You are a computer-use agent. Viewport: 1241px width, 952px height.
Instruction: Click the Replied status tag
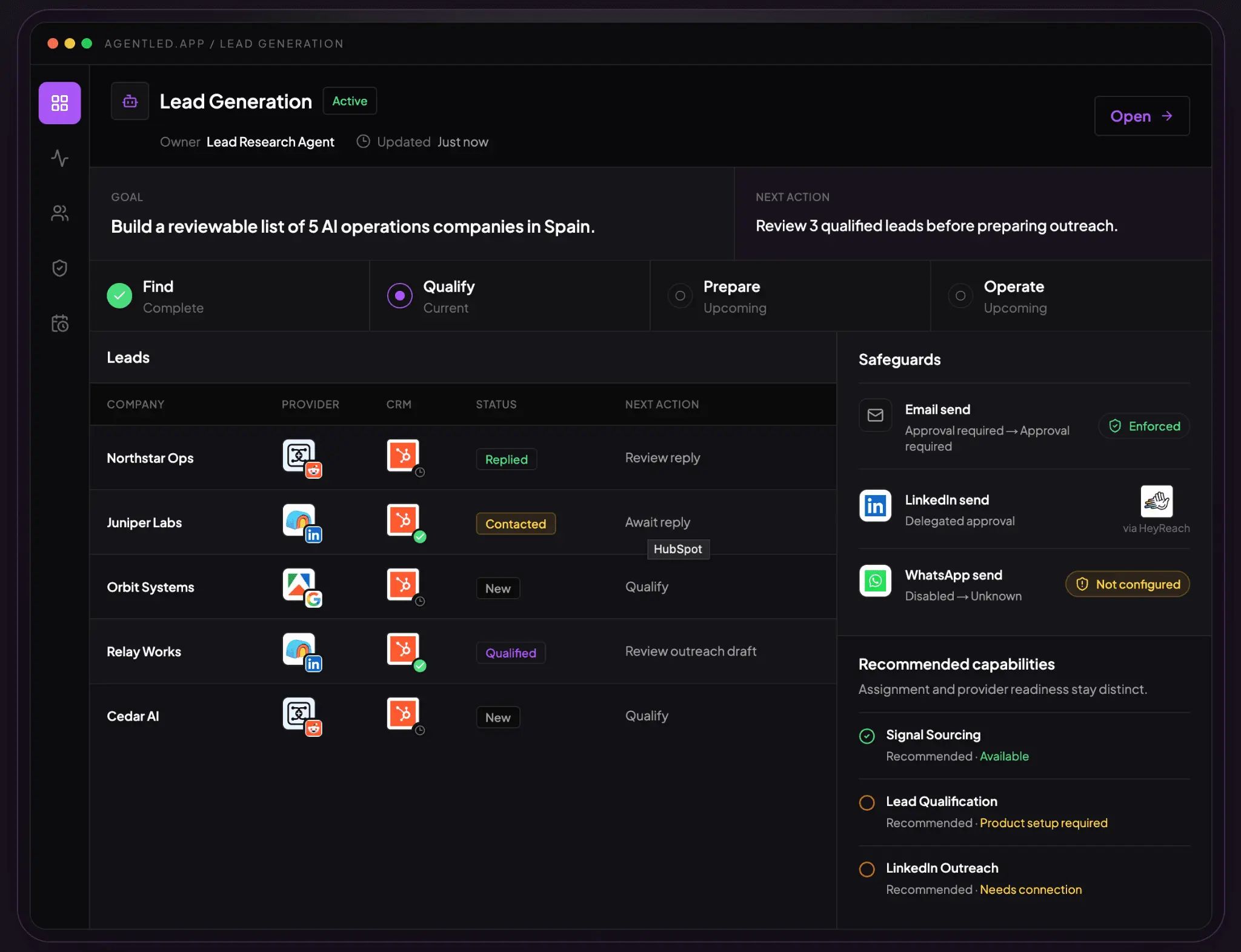pos(507,459)
